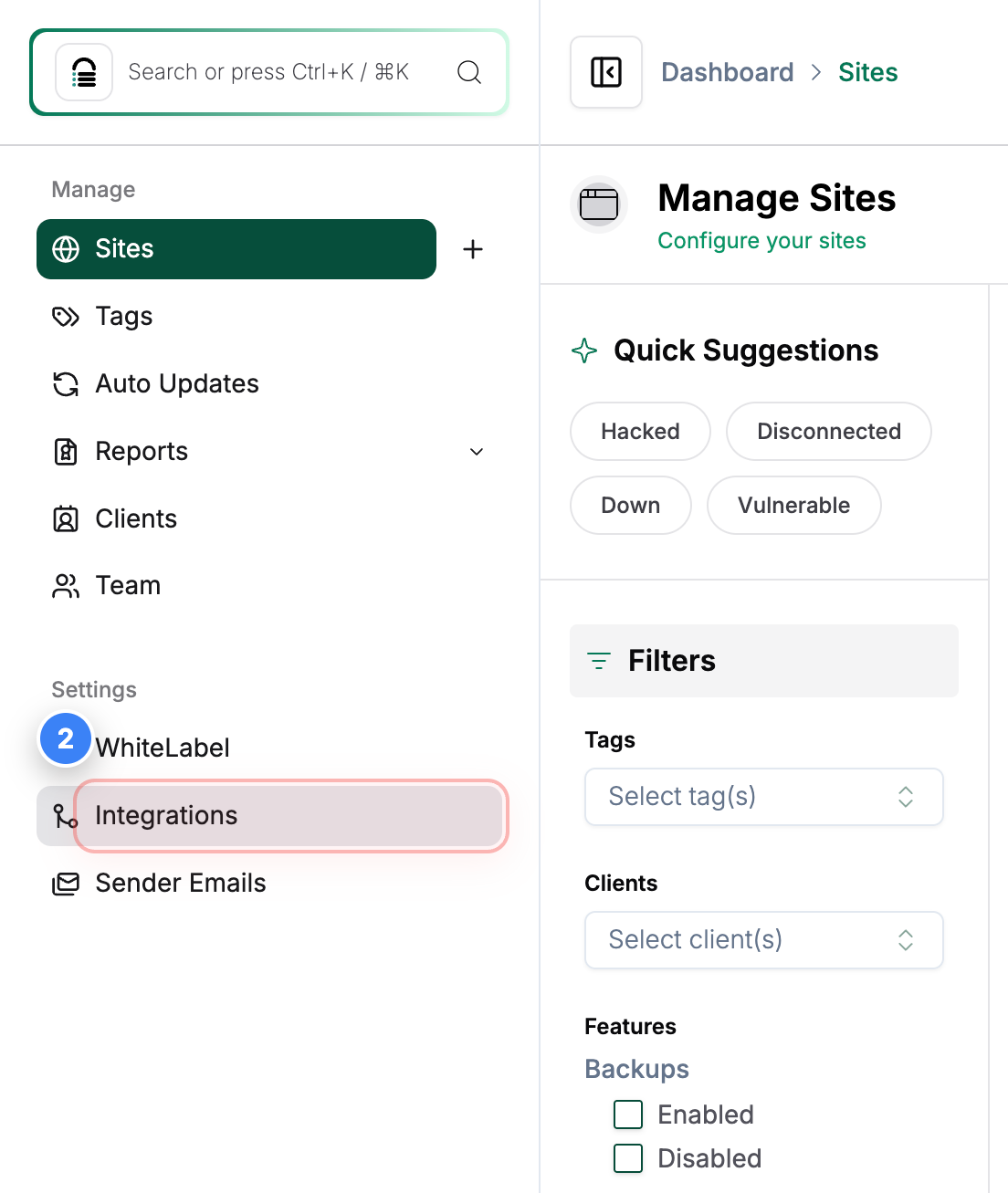Collapse the sidebar using the panel toggle icon

click(605, 72)
